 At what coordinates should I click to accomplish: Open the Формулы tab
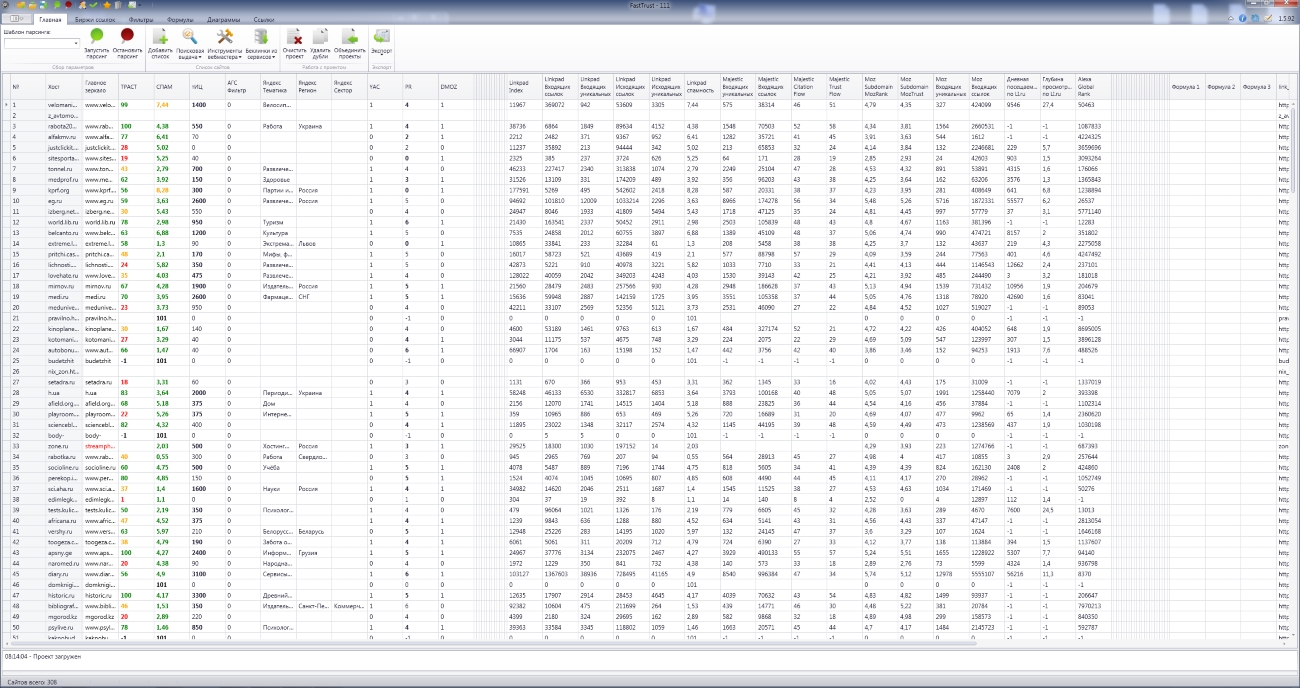(x=180, y=19)
